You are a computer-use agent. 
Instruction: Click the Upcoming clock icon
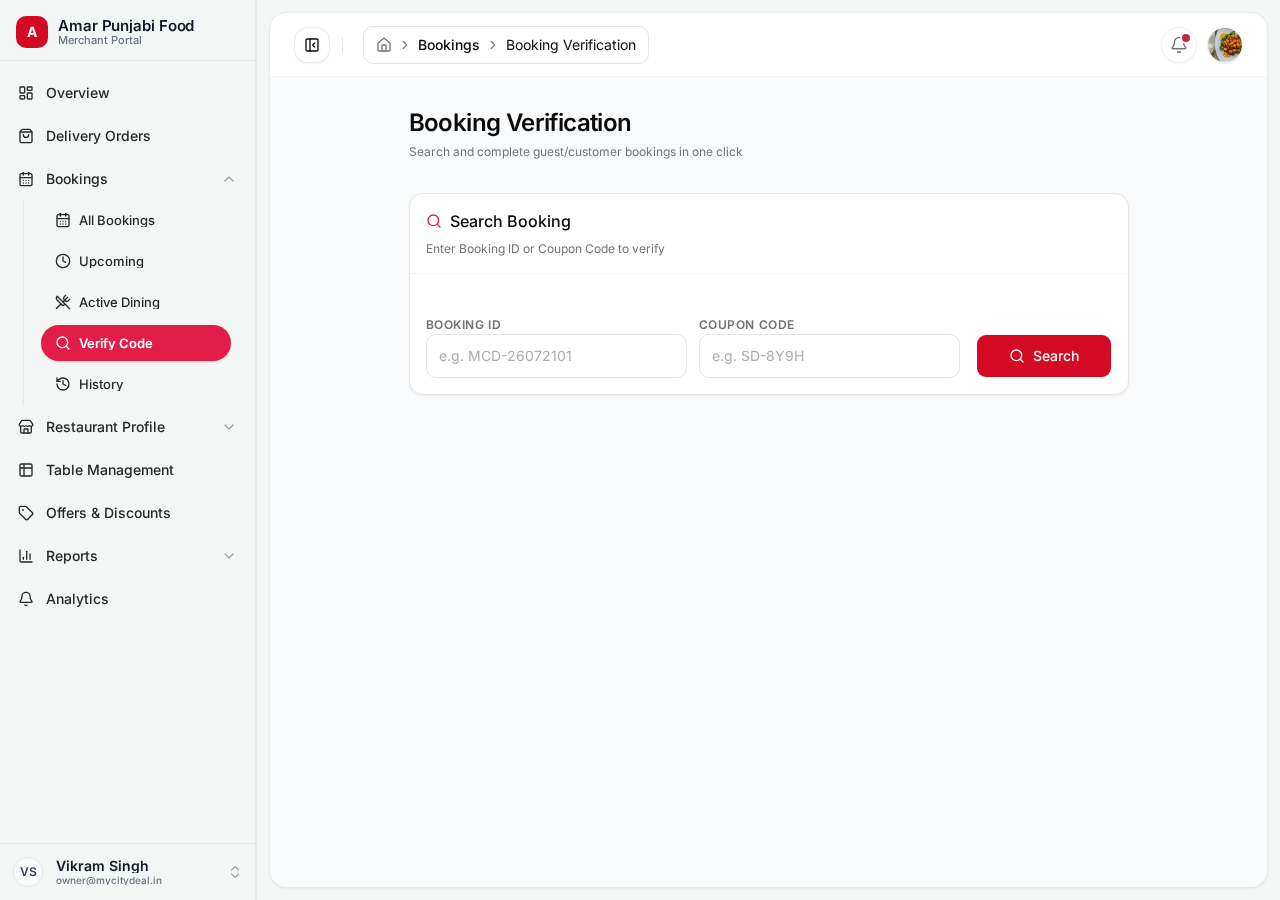click(63, 261)
